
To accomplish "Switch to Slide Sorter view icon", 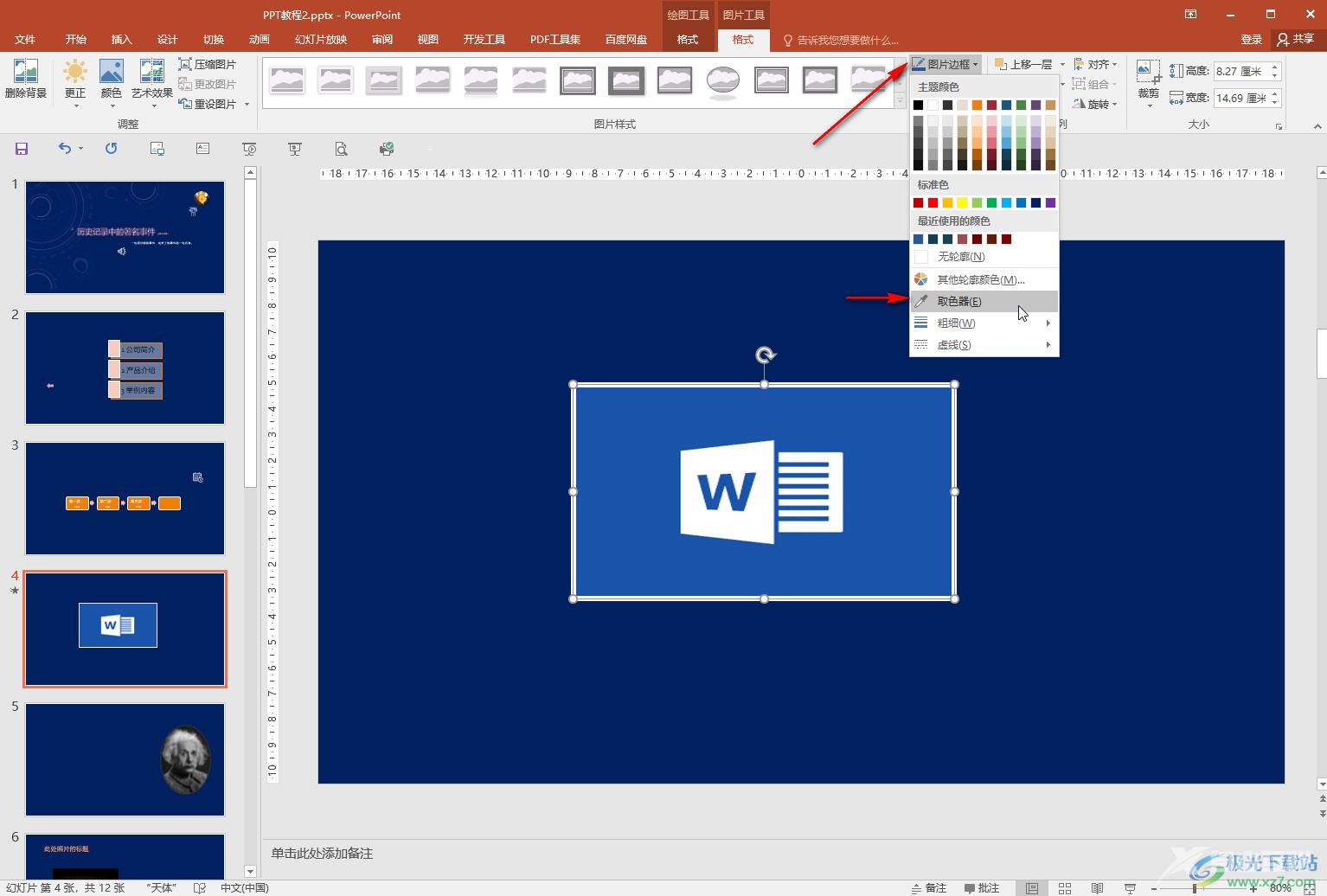I will [1065, 887].
